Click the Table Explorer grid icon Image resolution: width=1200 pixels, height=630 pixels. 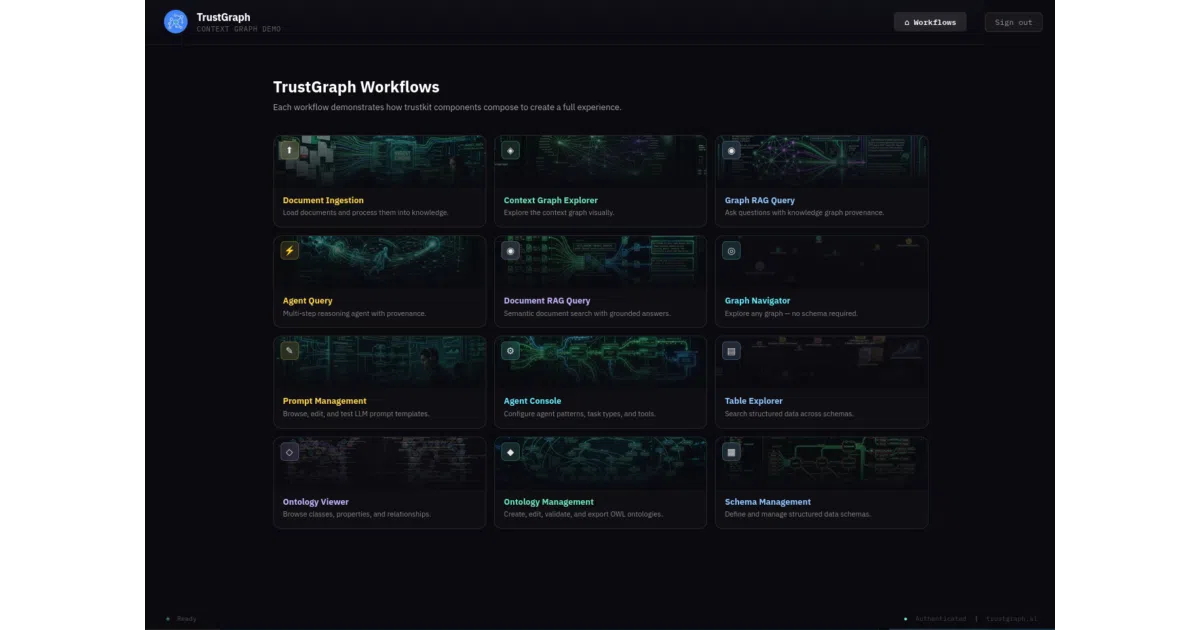pos(732,351)
